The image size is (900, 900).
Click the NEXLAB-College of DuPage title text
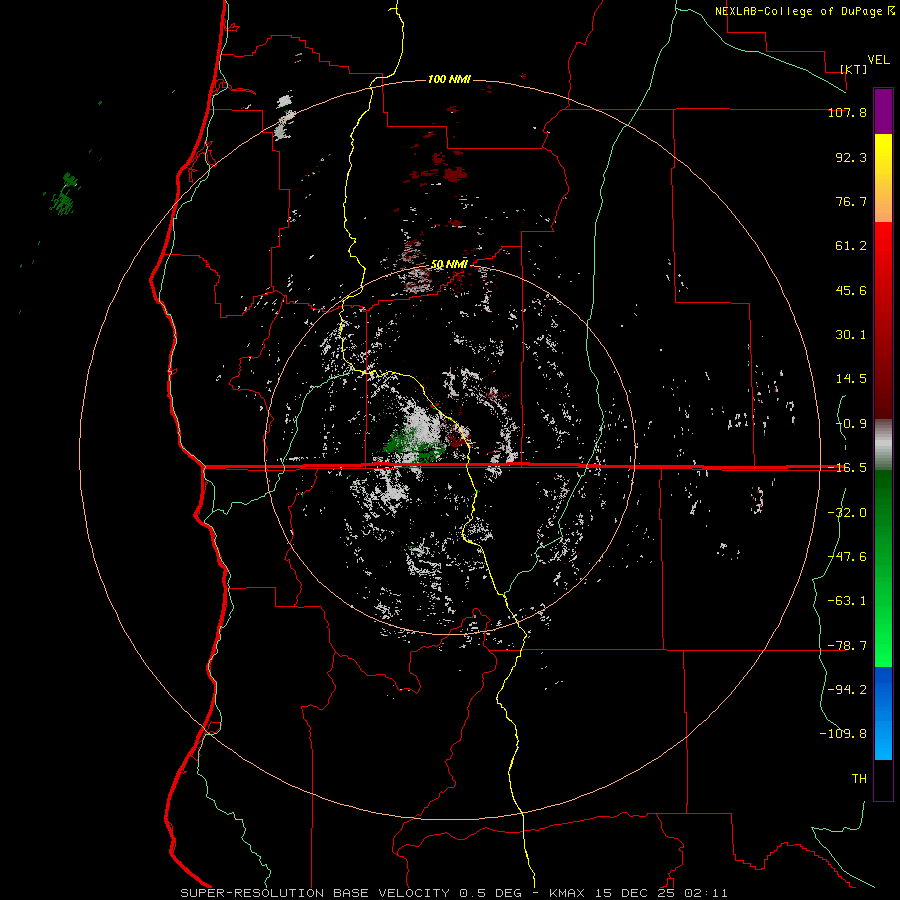pyautogui.click(x=799, y=11)
